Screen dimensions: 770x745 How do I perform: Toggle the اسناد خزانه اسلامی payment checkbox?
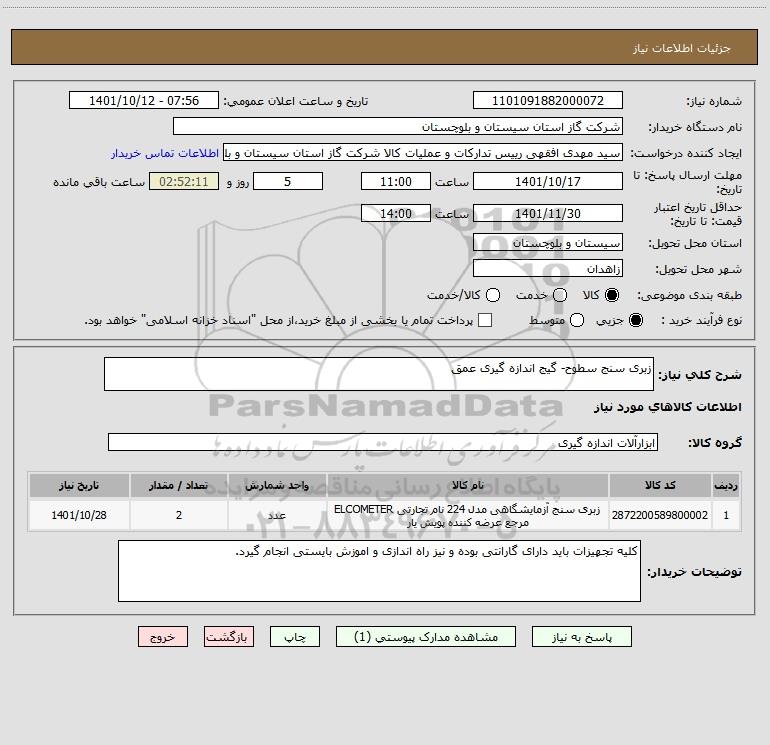tap(485, 320)
